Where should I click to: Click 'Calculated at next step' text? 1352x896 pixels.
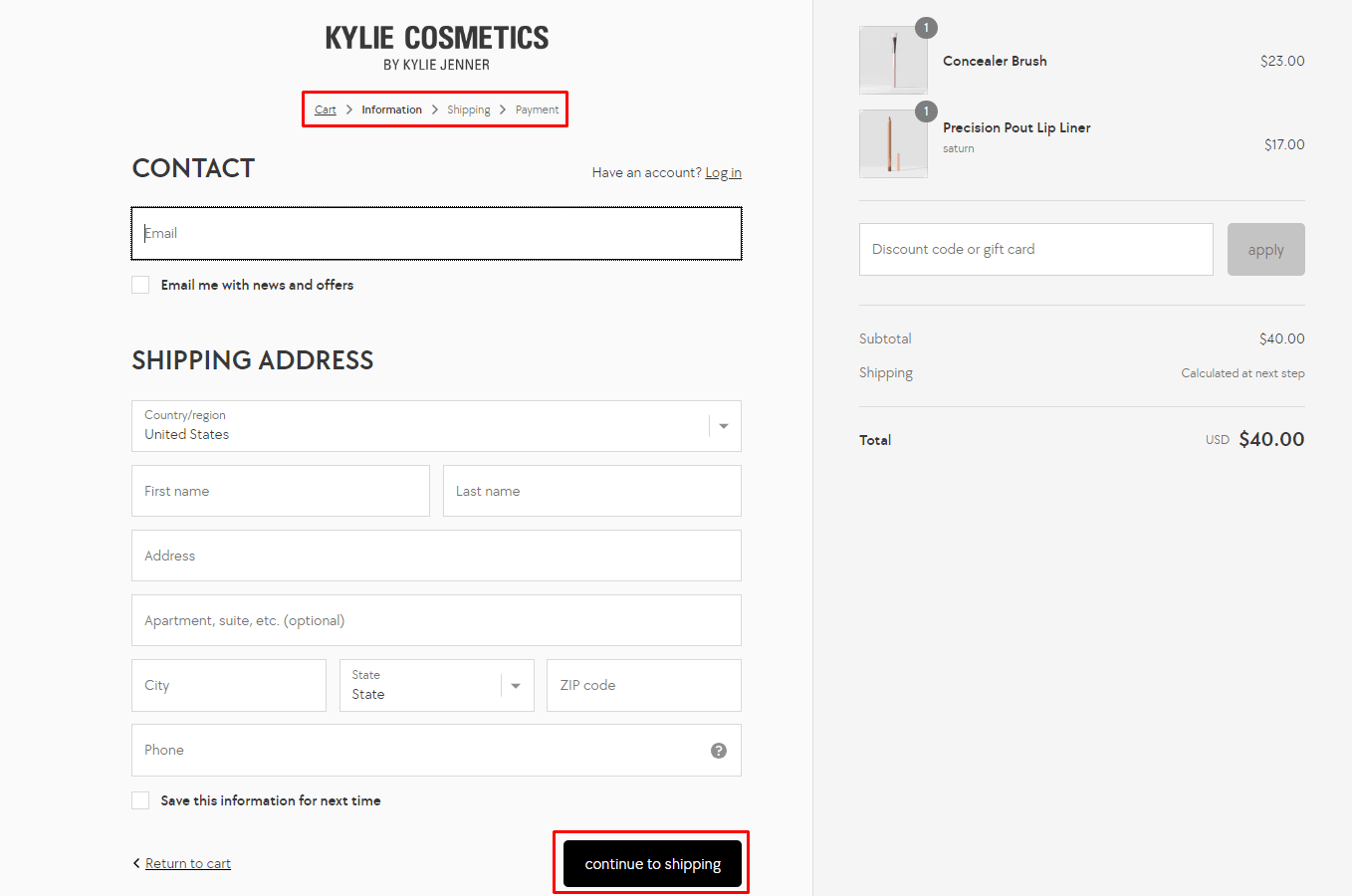point(1242,373)
